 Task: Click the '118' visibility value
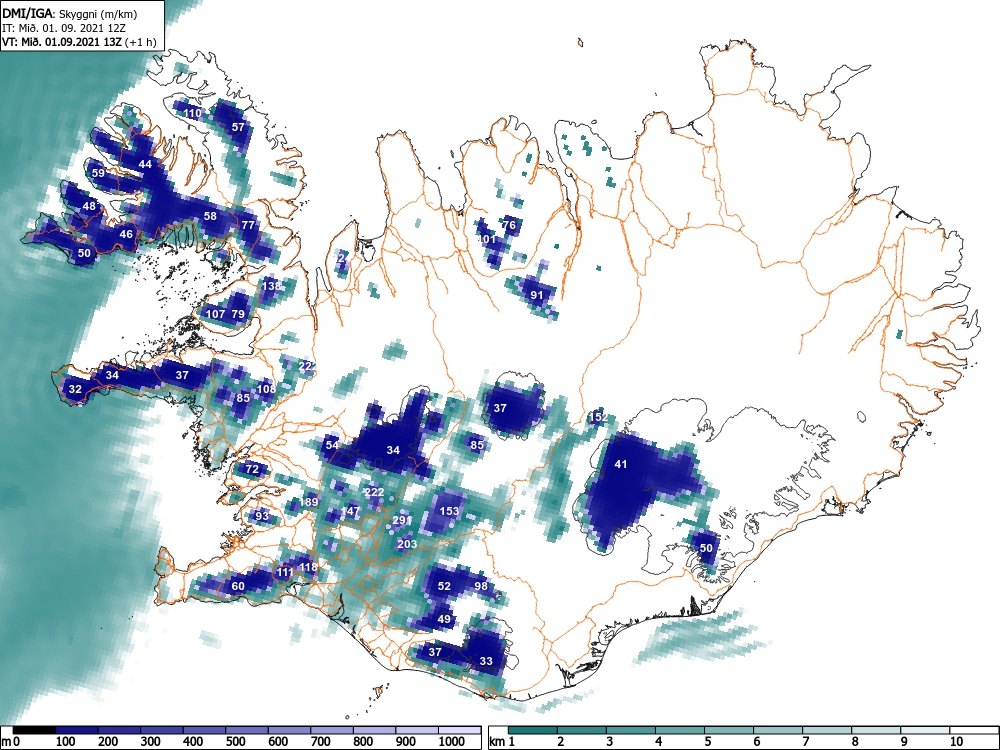[308, 567]
